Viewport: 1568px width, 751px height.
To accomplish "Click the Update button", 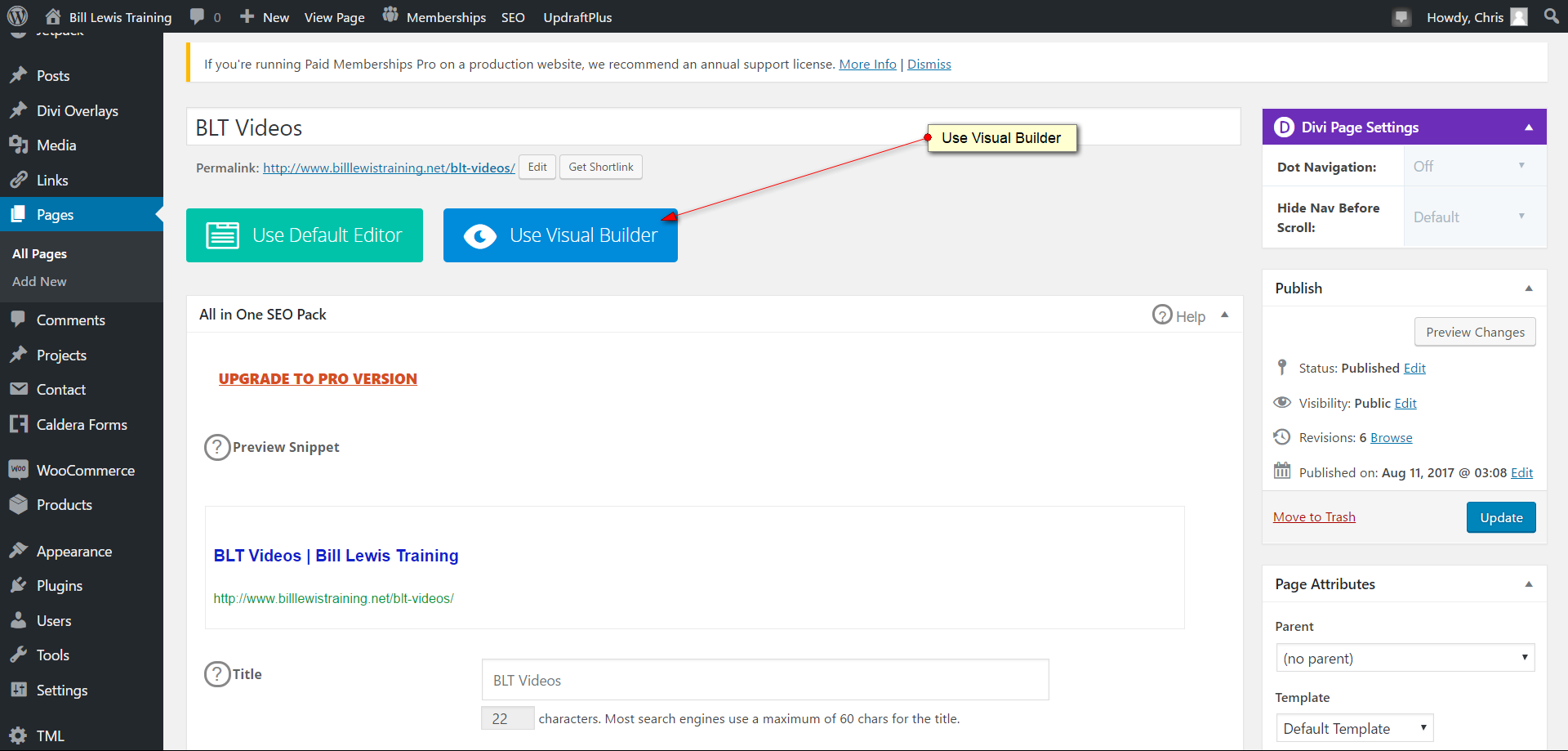I will click(x=1501, y=517).
